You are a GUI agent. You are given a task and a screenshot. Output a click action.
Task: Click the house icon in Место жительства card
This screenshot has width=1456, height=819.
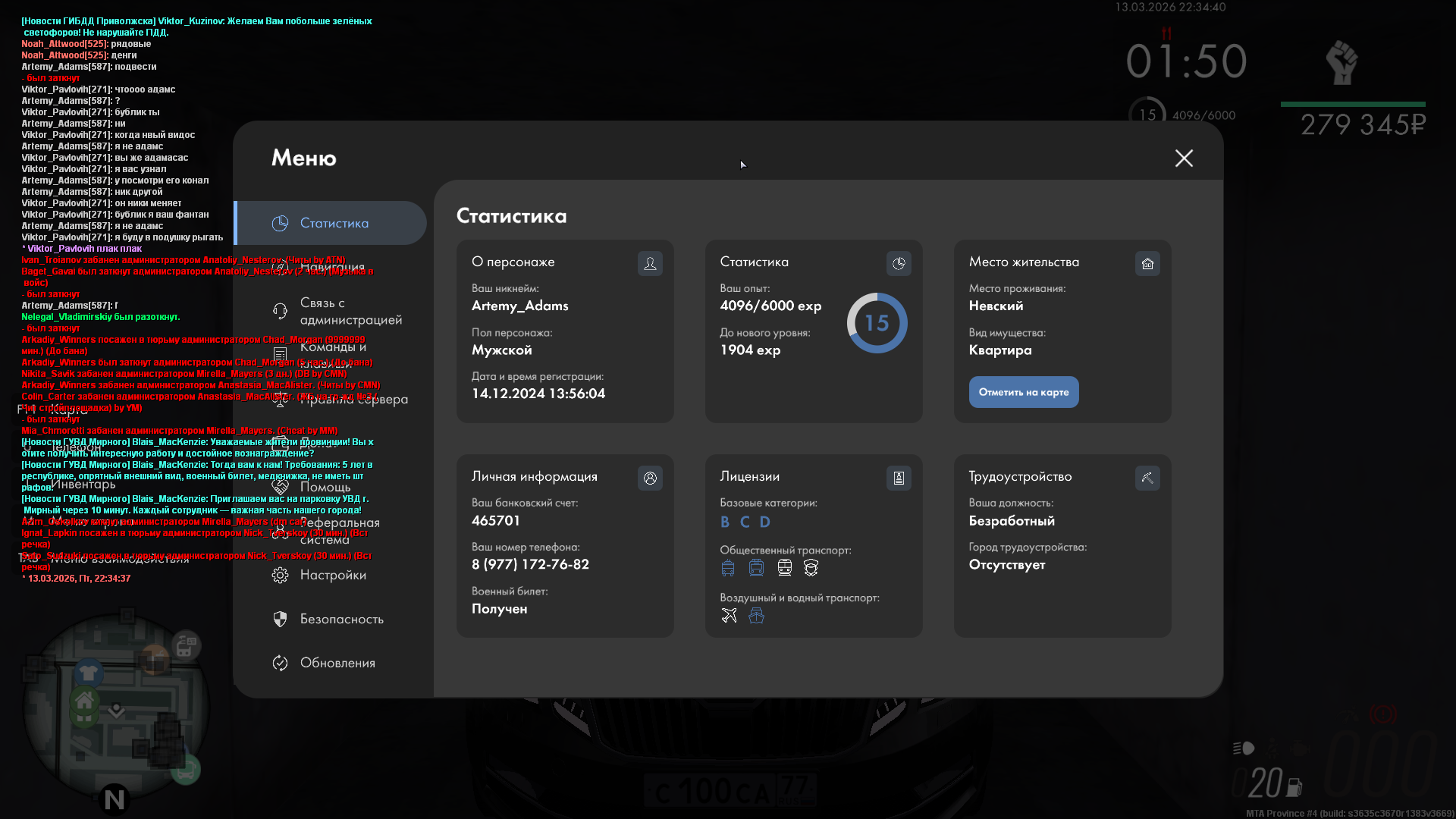(1147, 263)
